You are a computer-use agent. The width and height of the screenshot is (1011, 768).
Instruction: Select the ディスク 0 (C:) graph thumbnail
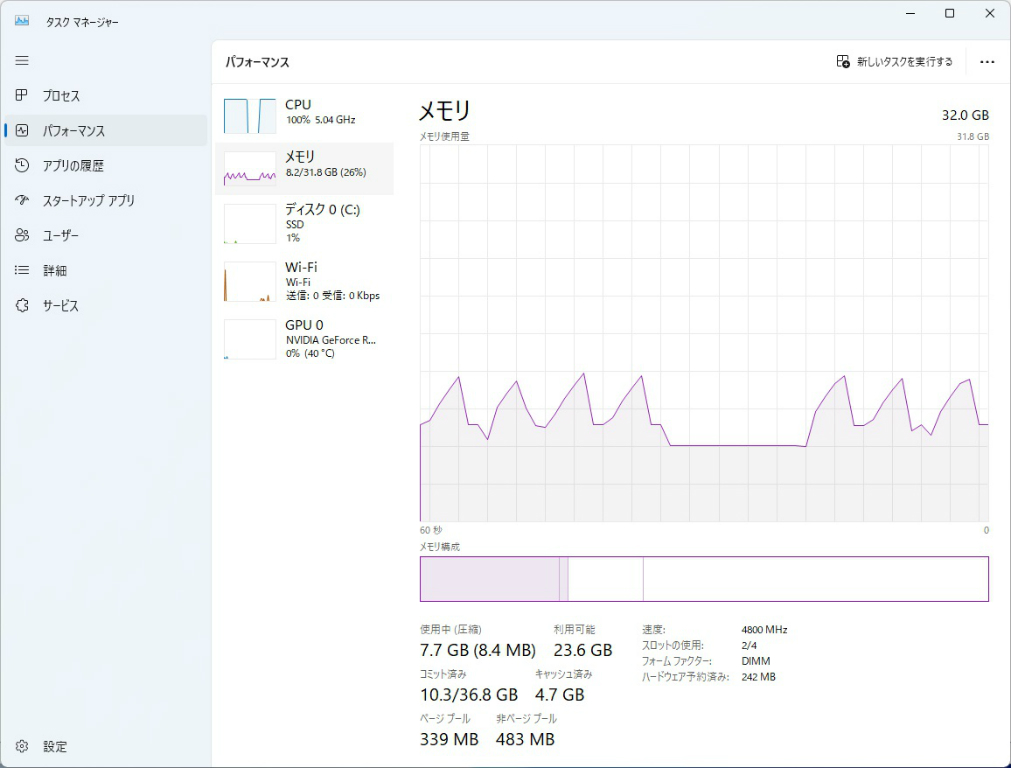coord(250,224)
